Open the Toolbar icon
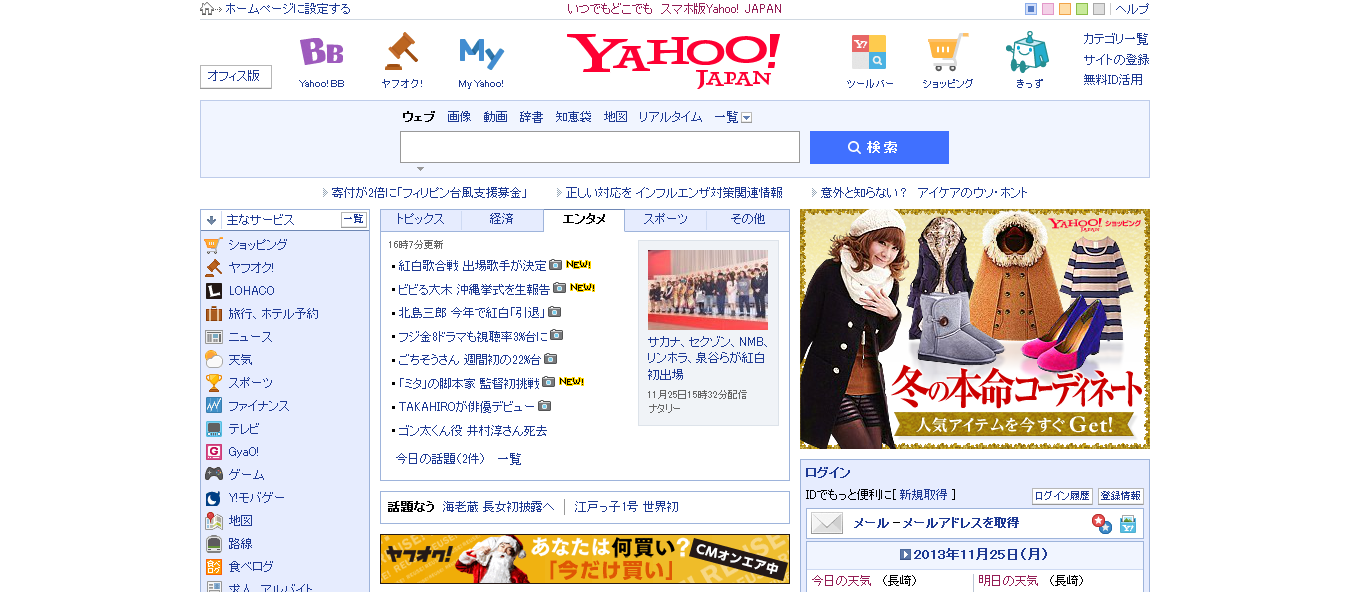The height and width of the screenshot is (592, 1349). tap(868, 52)
